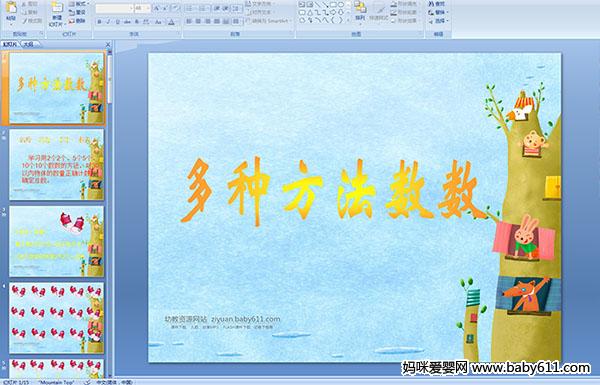Click the font color icon
600x385 pixels.
pyautogui.click(x=171, y=22)
